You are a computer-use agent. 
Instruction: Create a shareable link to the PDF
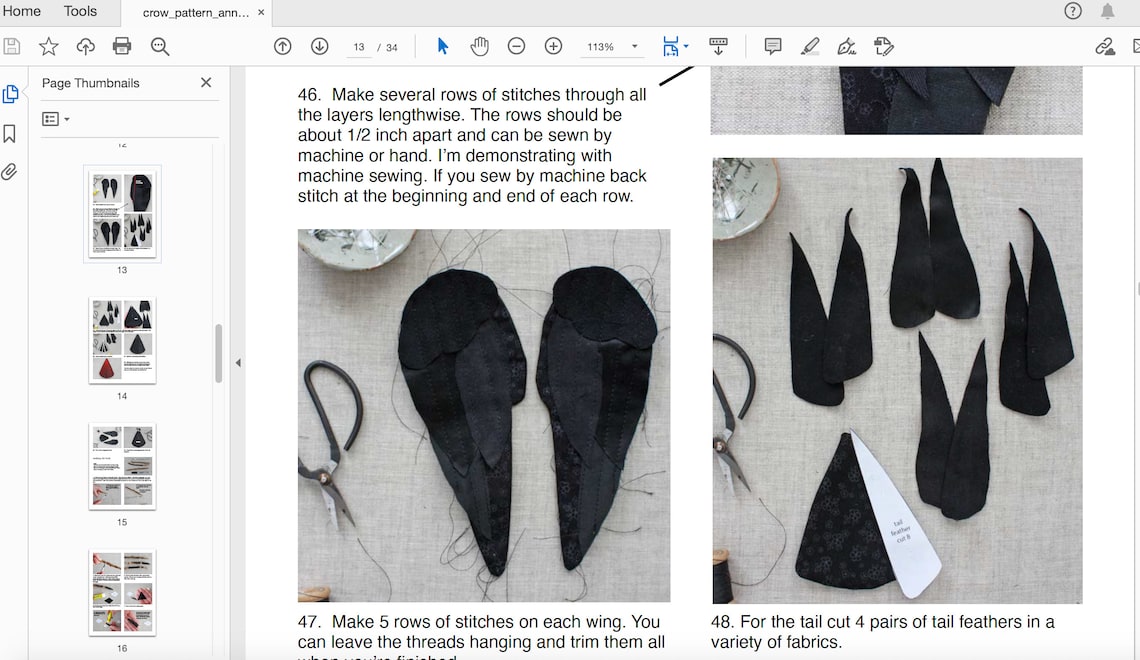click(1103, 46)
